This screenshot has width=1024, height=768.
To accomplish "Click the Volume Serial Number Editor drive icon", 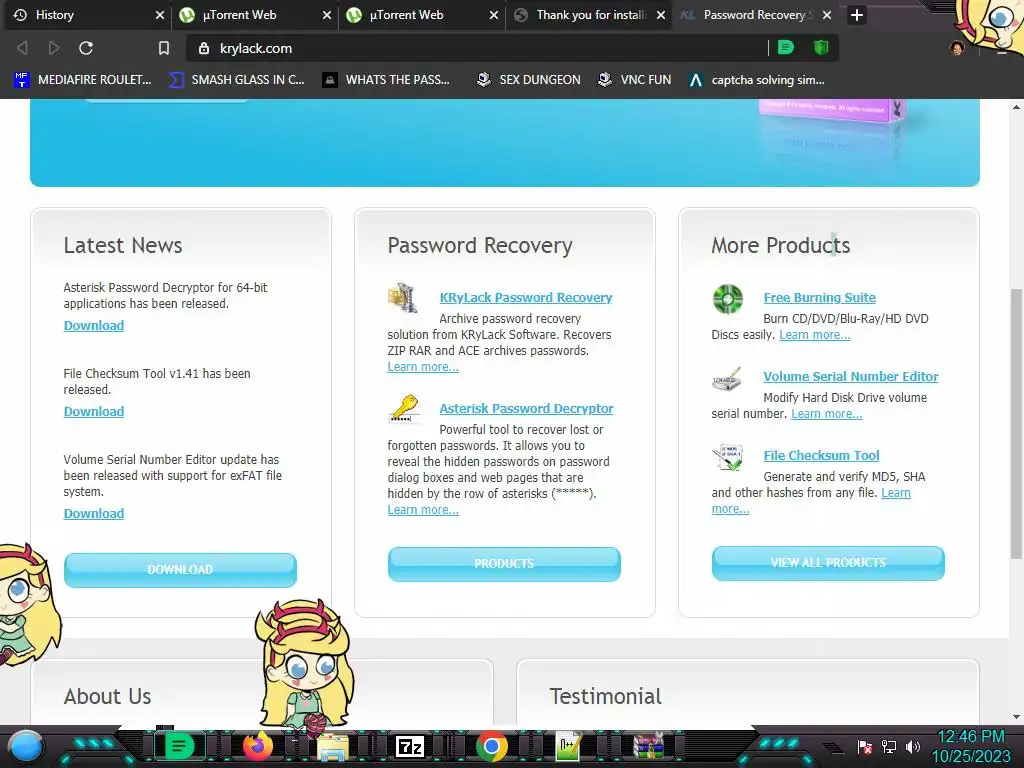I will pyautogui.click(x=727, y=379).
